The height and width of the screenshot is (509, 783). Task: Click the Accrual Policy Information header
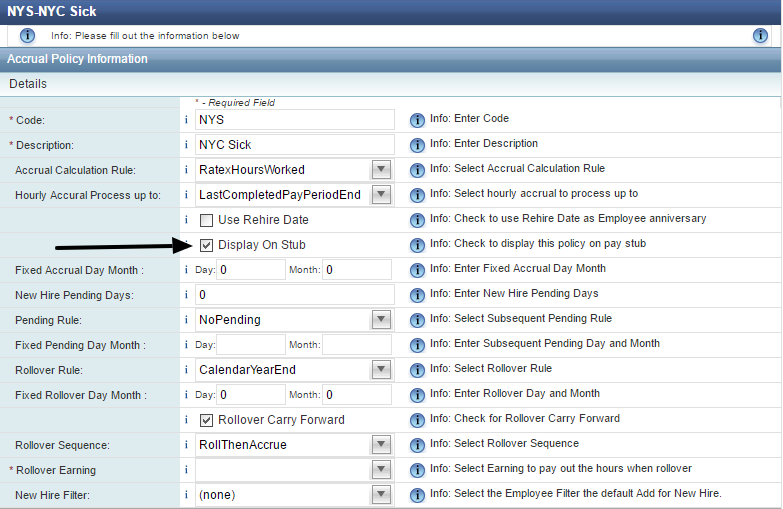(x=77, y=59)
